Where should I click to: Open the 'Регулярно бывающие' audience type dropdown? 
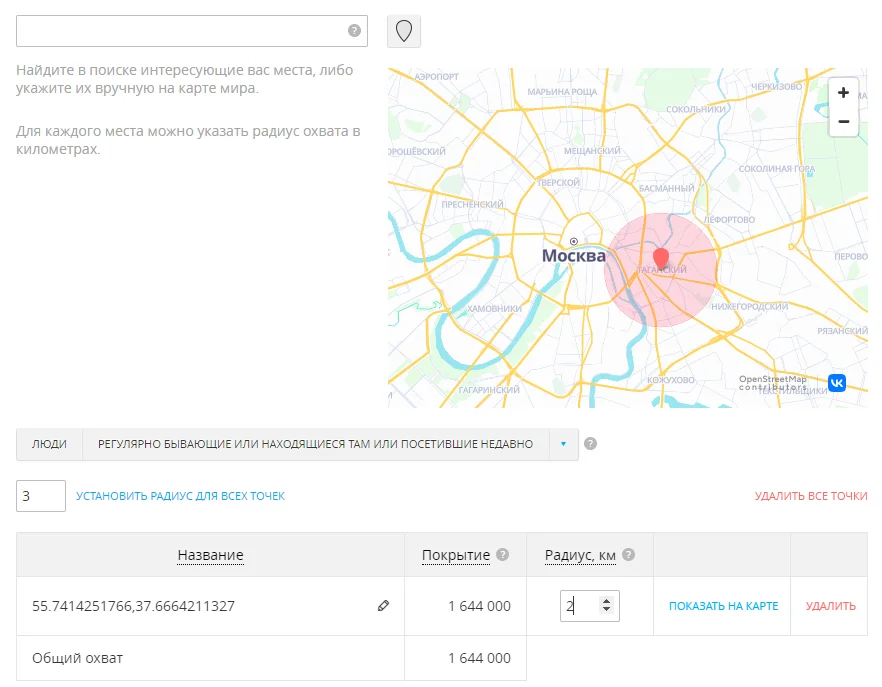coord(315,444)
